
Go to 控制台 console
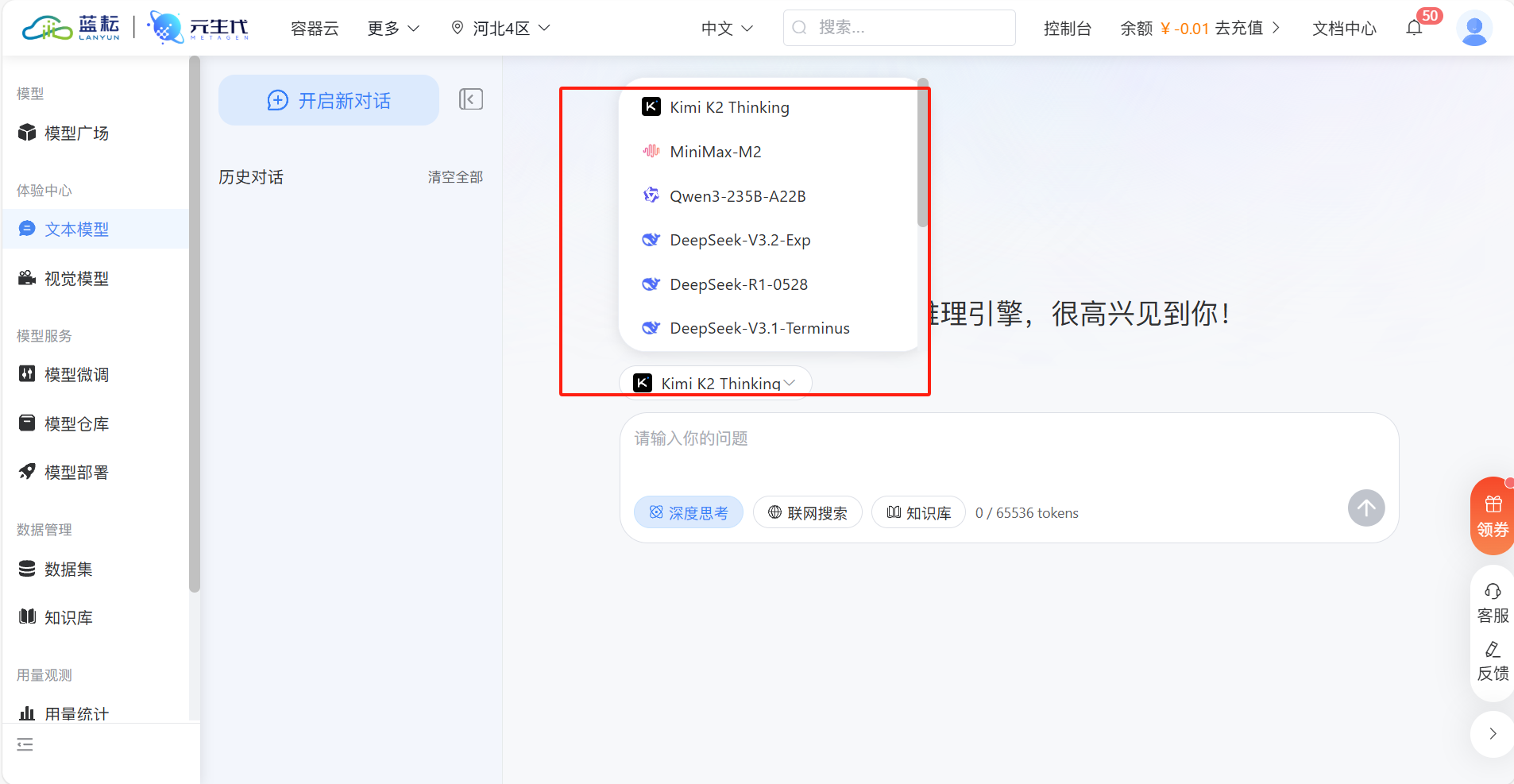coord(1067,28)
